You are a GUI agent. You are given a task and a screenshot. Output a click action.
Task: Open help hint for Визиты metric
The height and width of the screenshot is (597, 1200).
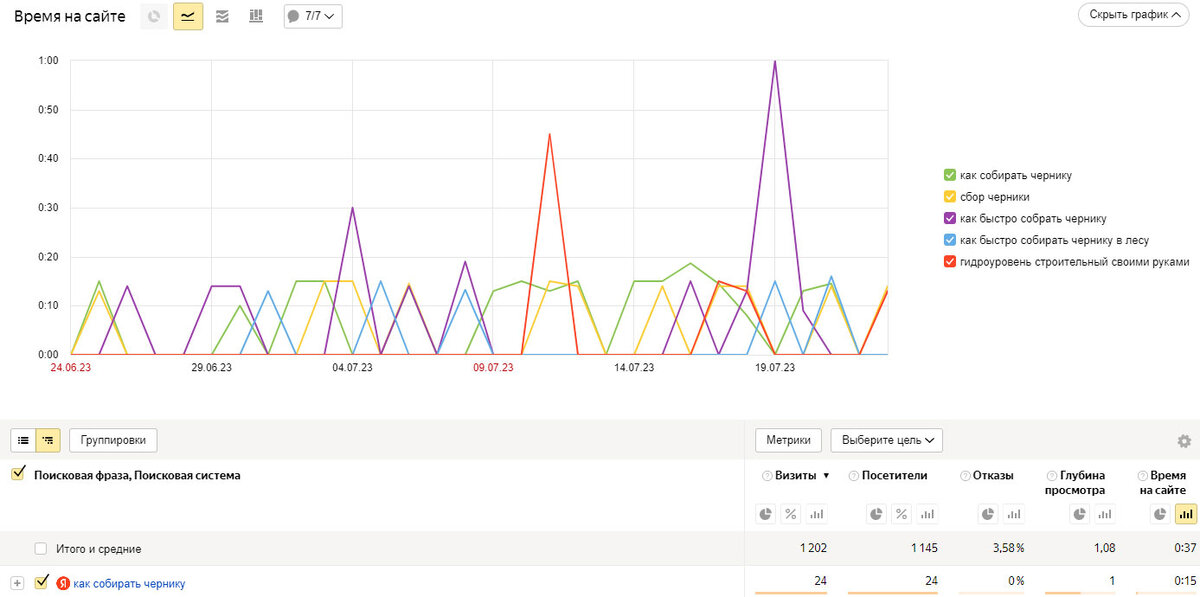[x=767, y=476]
